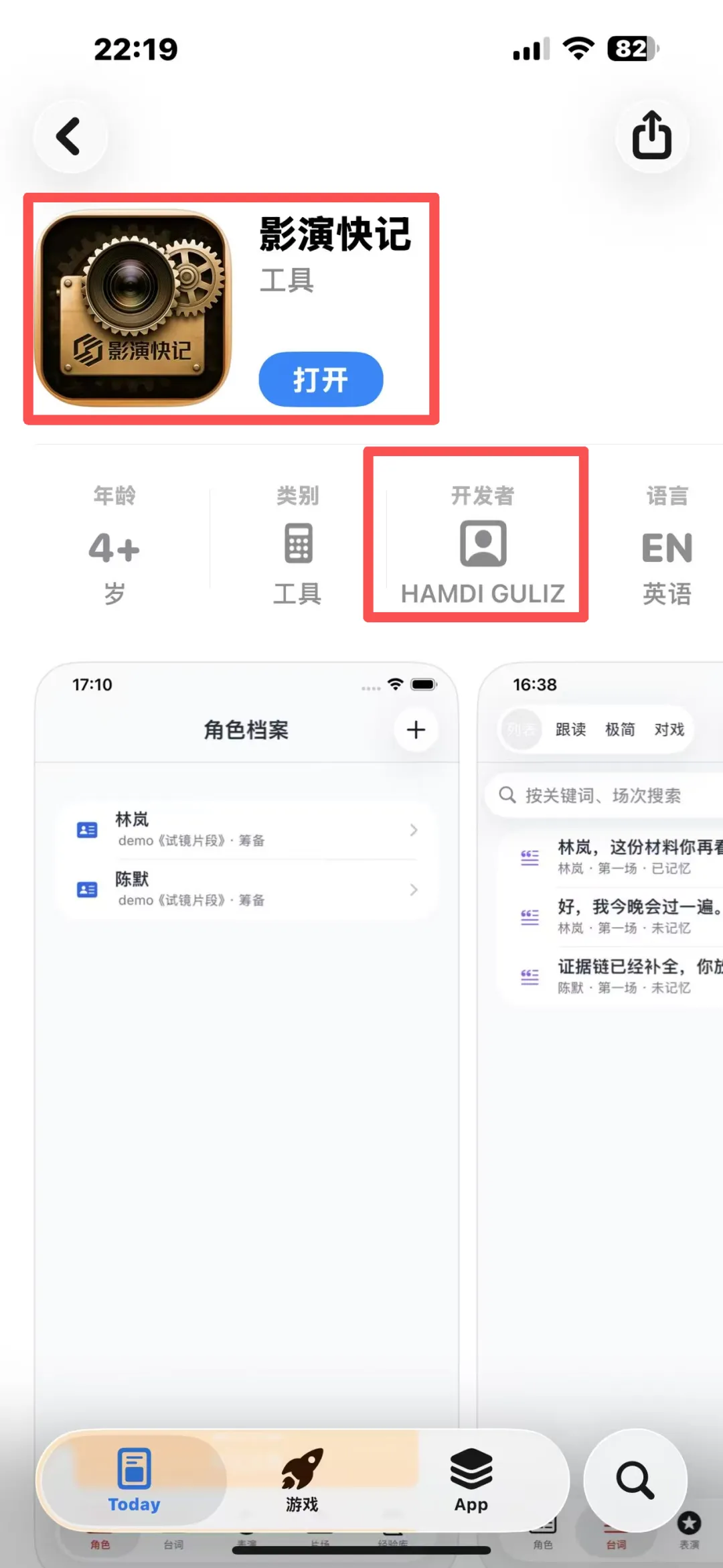Expand the 陈默 row chevron
Viewport: 723px width, 1568px height.
point(414,889)
